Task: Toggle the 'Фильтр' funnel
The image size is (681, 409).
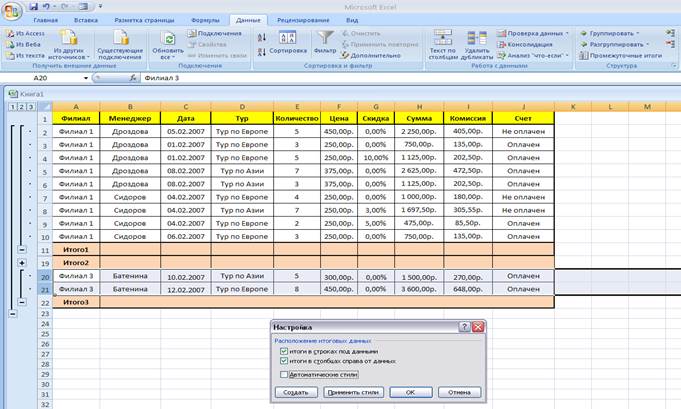Action: tap(325, 43)
